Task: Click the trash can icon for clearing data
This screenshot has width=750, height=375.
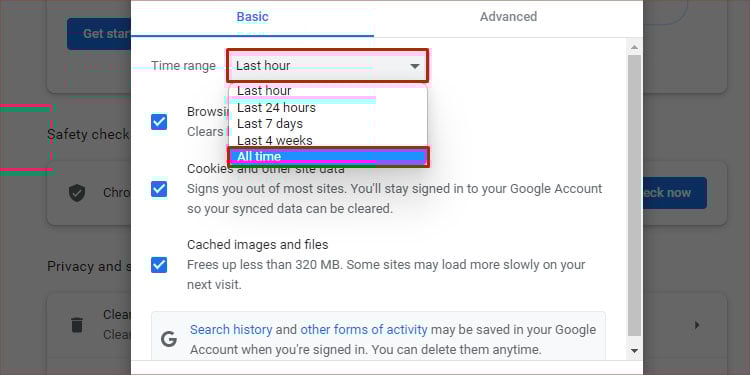Action: pos(77,325)
